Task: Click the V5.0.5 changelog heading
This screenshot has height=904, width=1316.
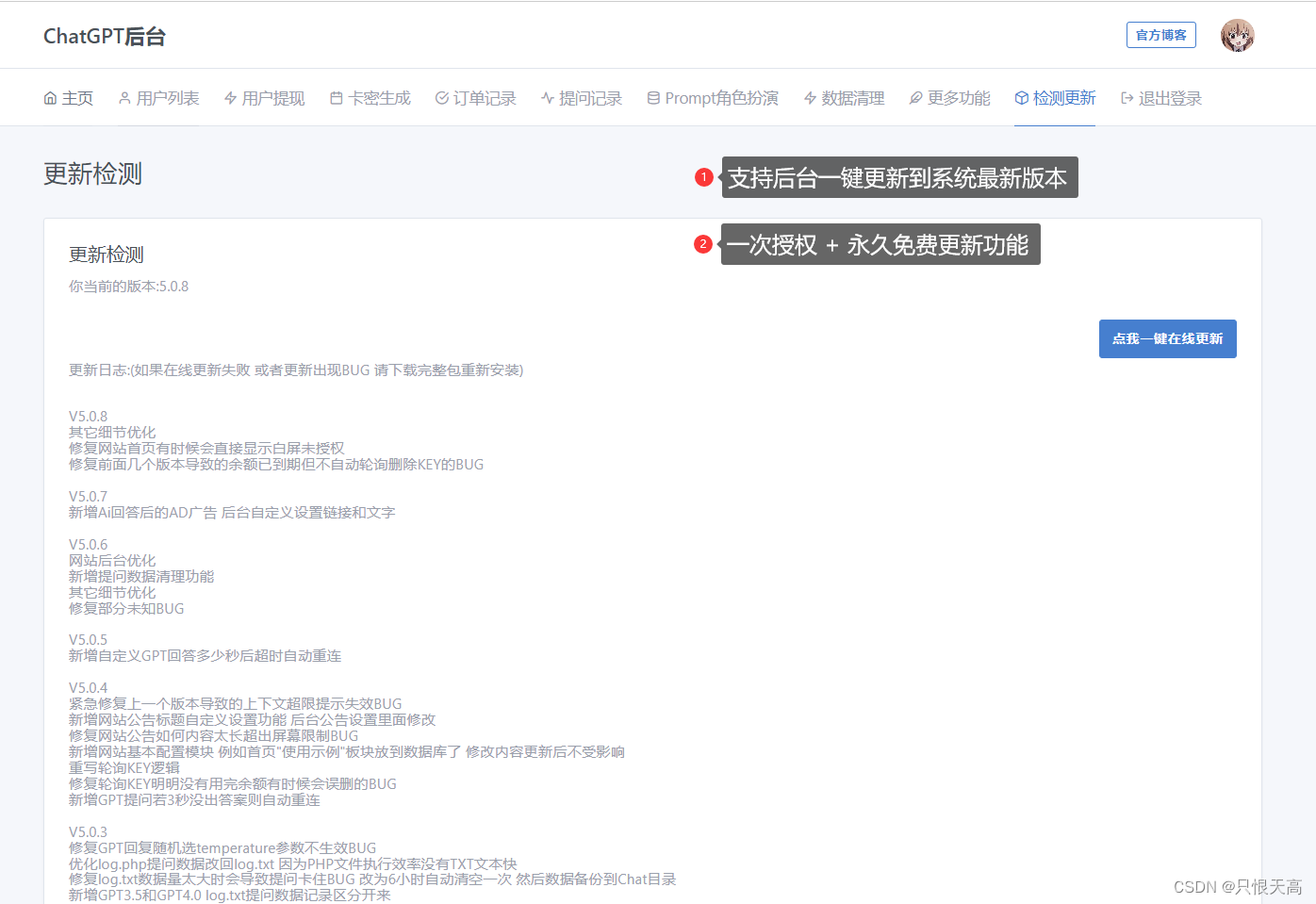Action: [x=89, y=640]
